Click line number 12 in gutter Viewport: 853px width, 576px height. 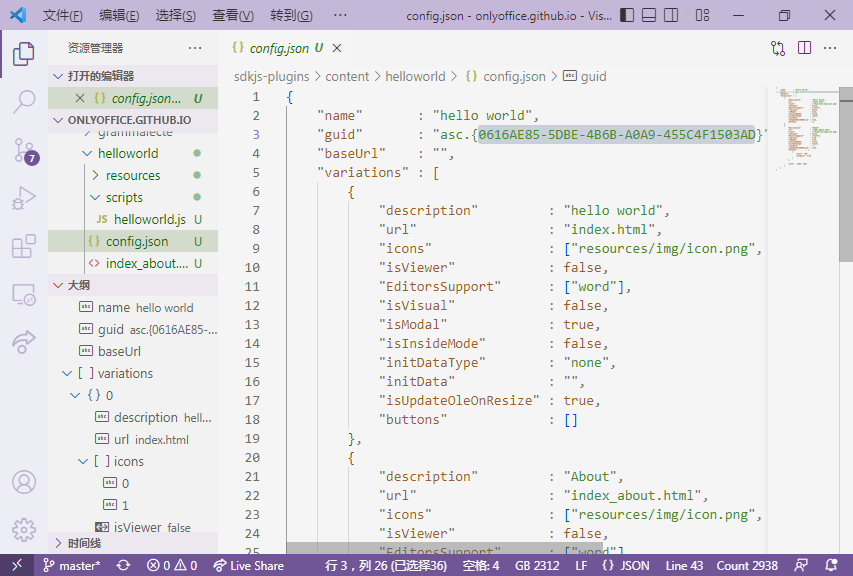click(x=252, y=306)
